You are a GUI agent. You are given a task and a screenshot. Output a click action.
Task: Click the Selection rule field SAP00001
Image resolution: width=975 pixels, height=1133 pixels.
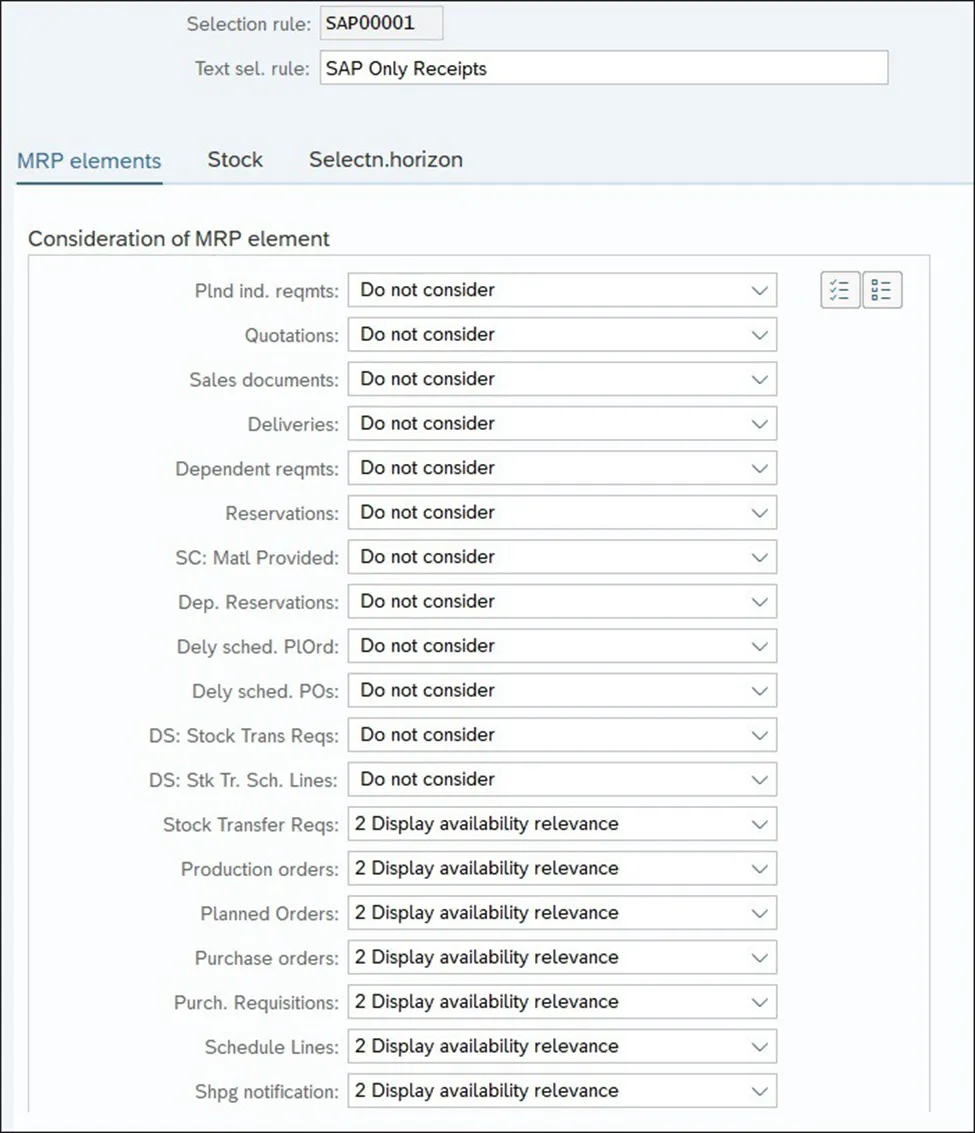381,24
